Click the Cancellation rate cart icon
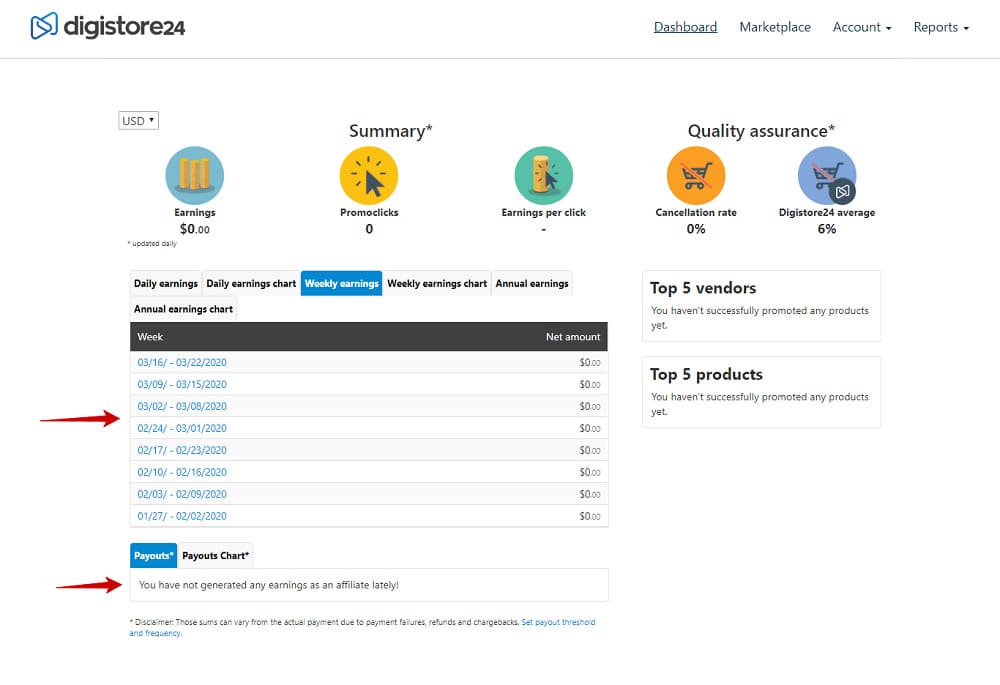Screen dimensions: 1000x685 click(696, 175)
